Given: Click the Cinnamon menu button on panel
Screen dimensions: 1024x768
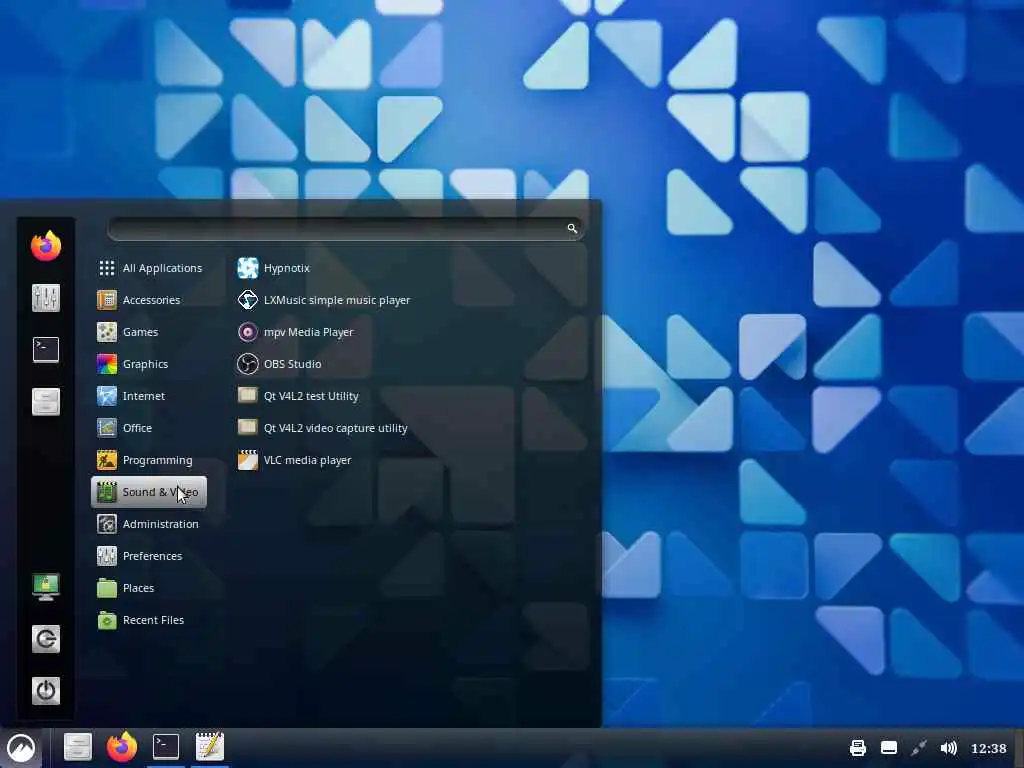Looking at the screenshot, I should pyautogui.click(x=21, y=748).
